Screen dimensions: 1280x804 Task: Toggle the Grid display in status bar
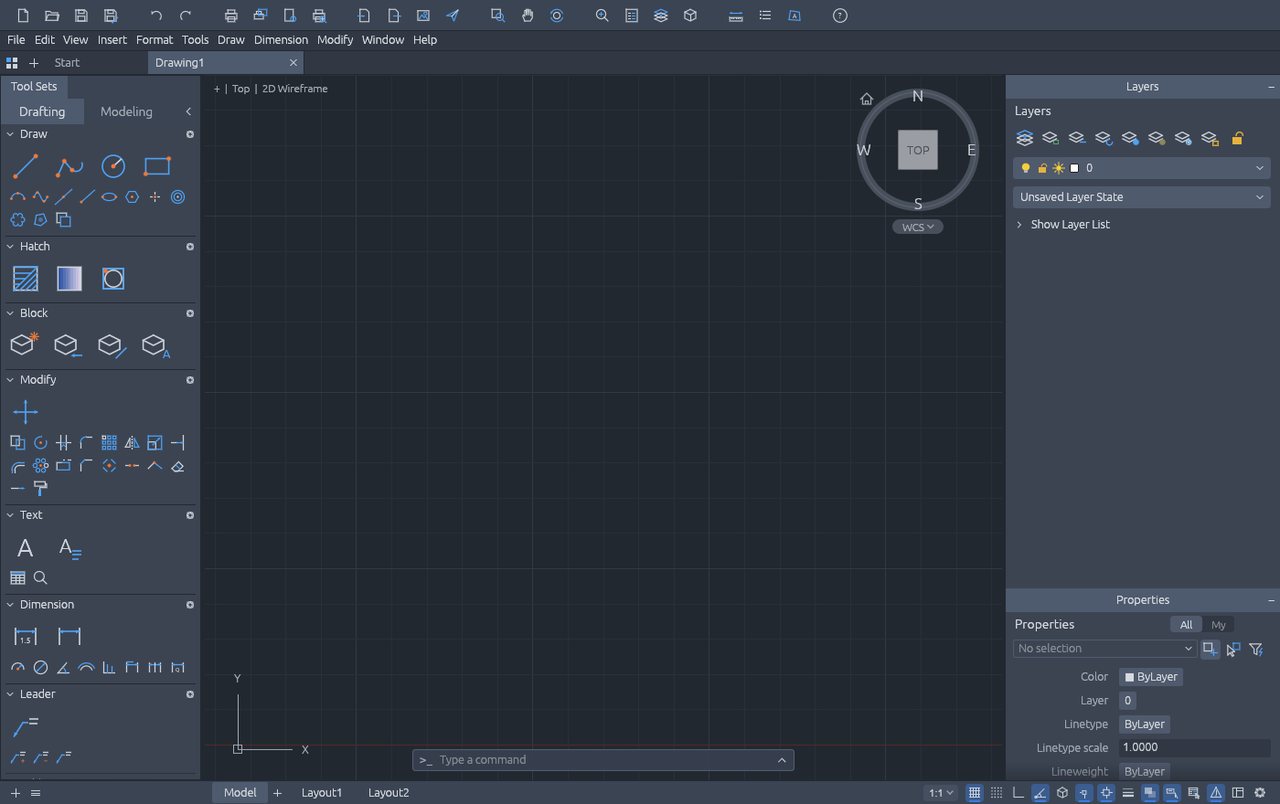[x=974, y=793]
